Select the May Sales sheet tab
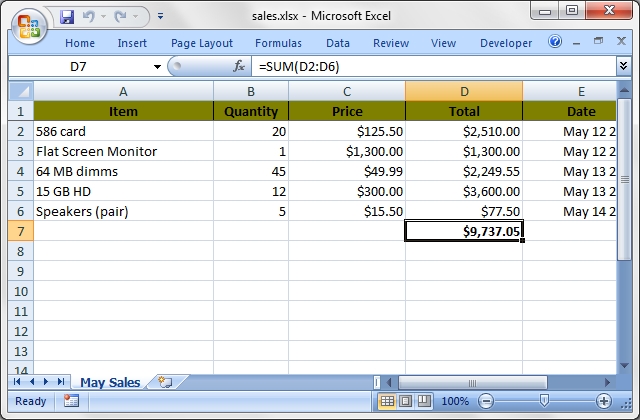The height and width of the screenshot is (420, 640). tap(110, 382)
